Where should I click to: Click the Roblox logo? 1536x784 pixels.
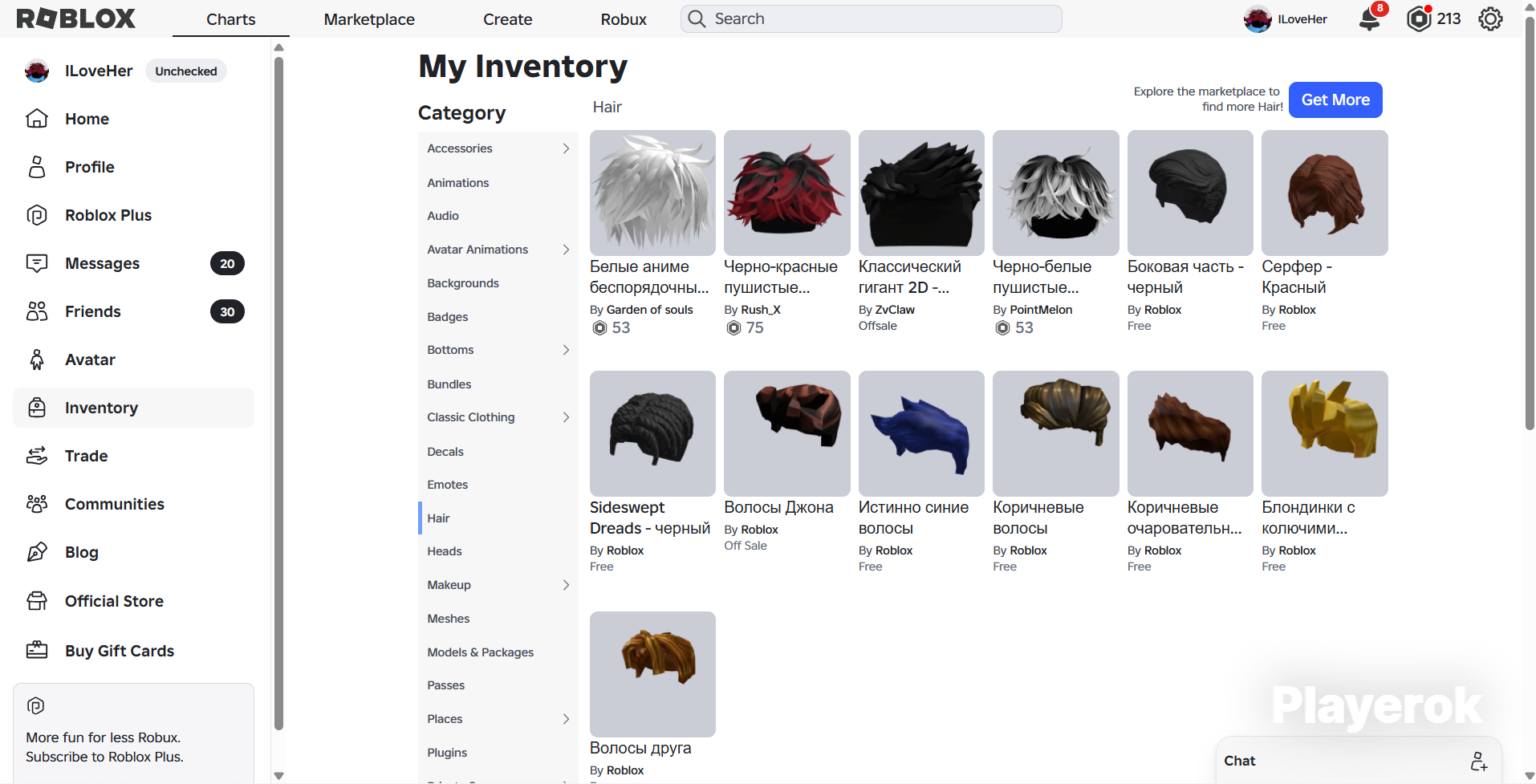point(76,18)
